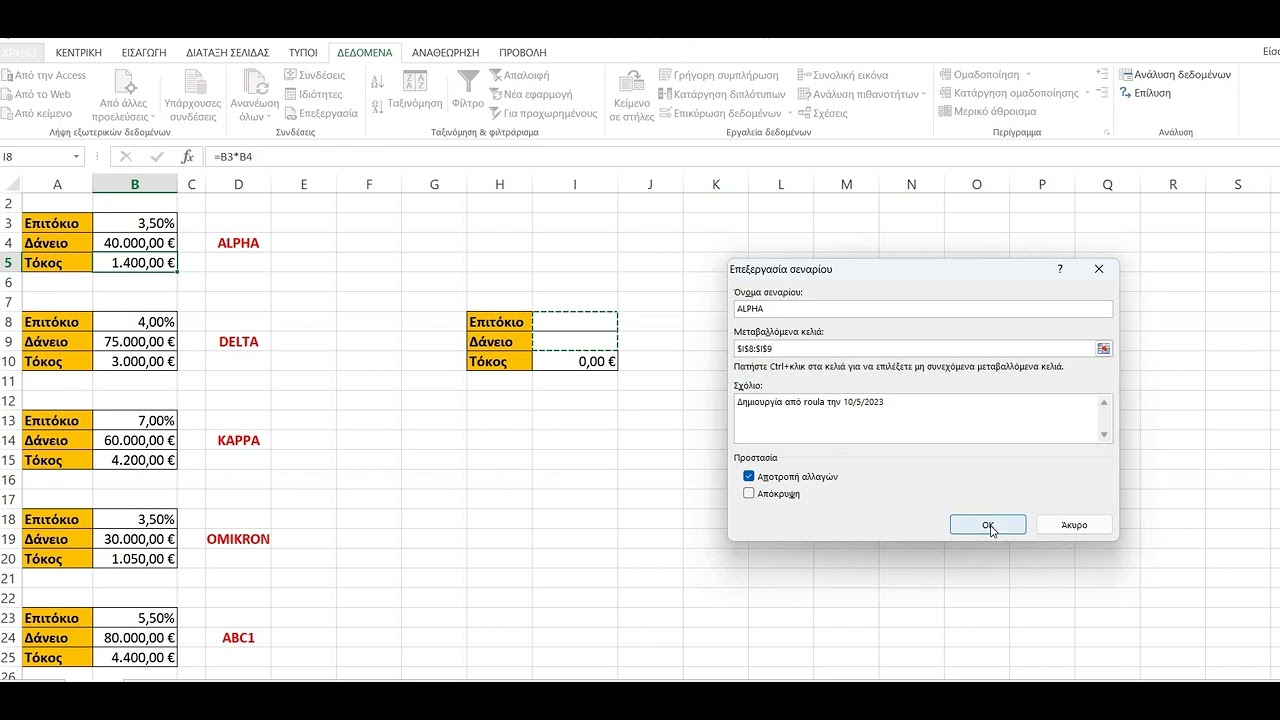Screen dimensions: 1280x720
Task: Click the Επεξεργασία links icon
Action: (291, 113)
